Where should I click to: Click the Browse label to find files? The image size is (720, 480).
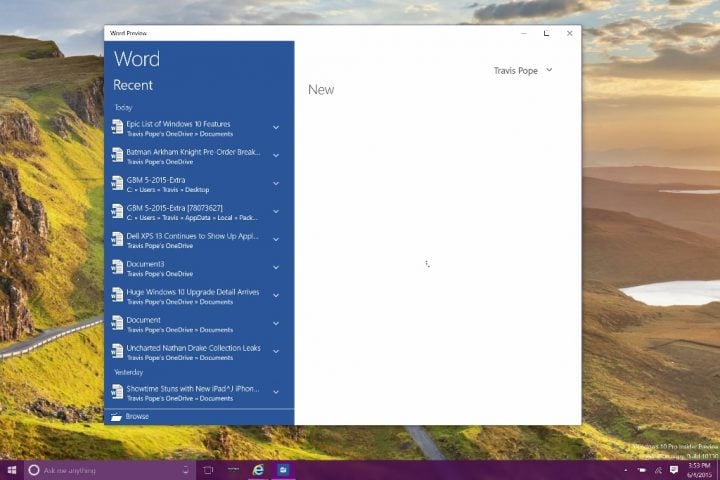coord(137,416)
